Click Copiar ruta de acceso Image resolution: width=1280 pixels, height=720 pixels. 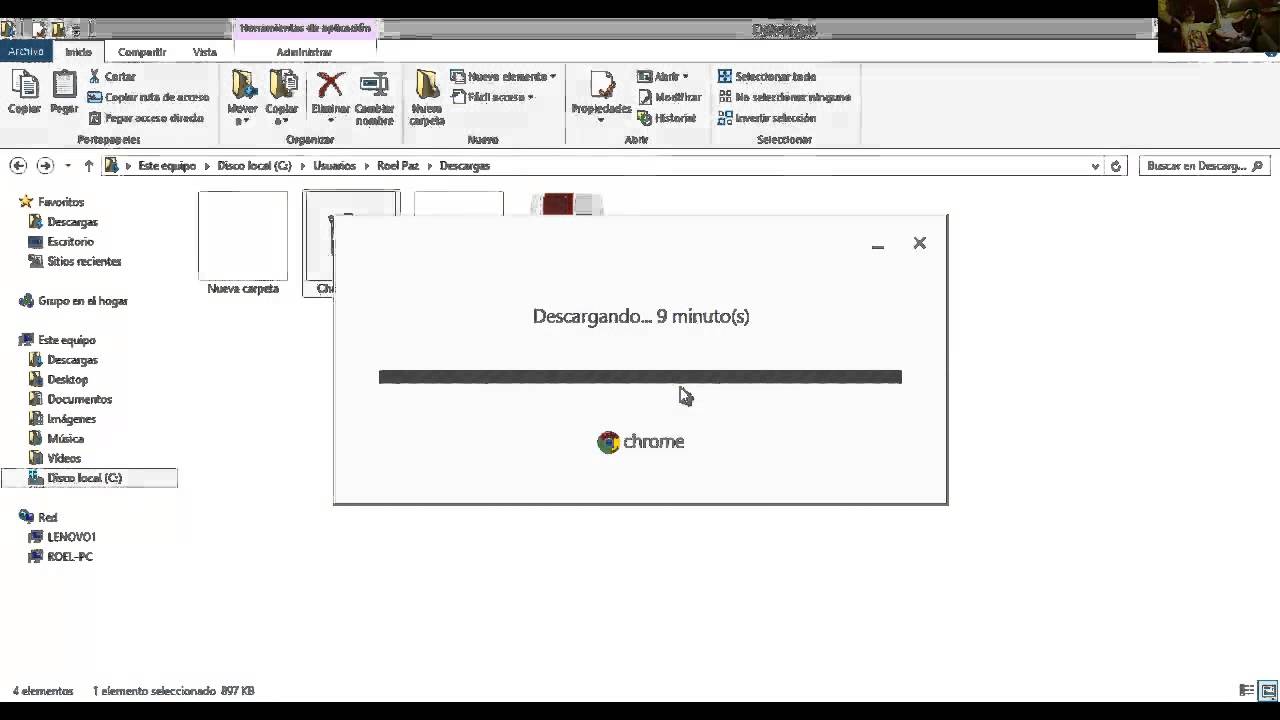148,97
